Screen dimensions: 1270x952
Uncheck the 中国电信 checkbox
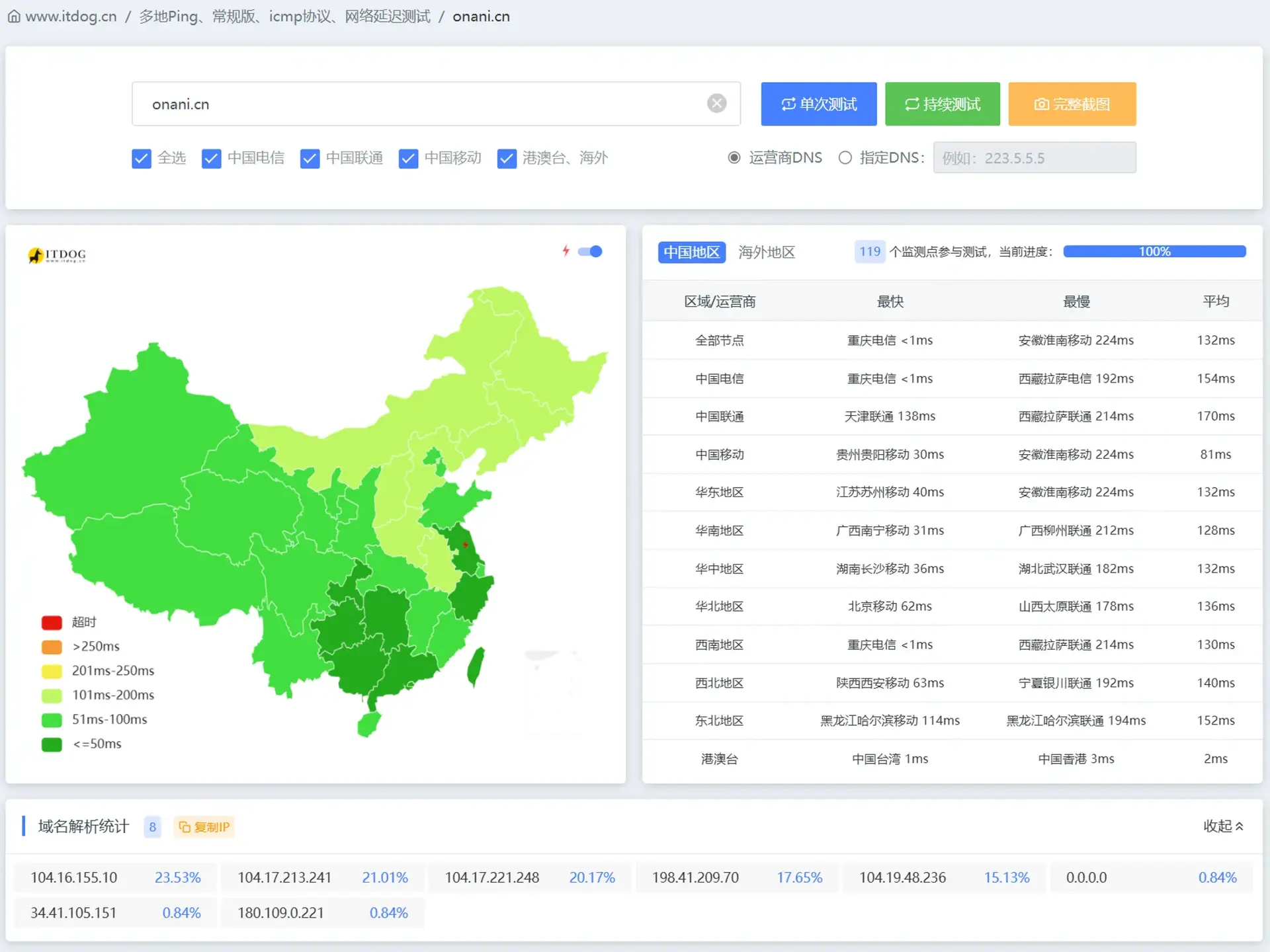212,159
